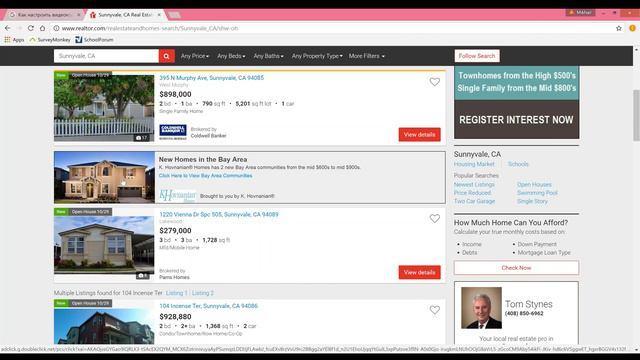The image size is (640, 360).
Task: Switch to the first browser tab
Action: tap(44, 15)
